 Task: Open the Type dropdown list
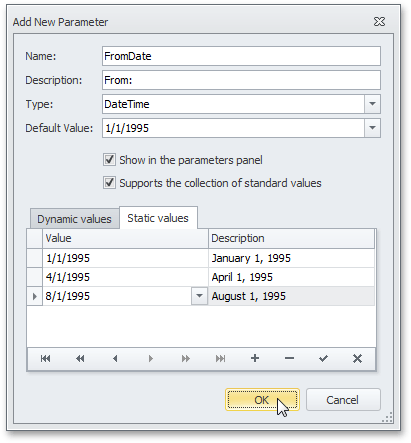pos(372,104)
